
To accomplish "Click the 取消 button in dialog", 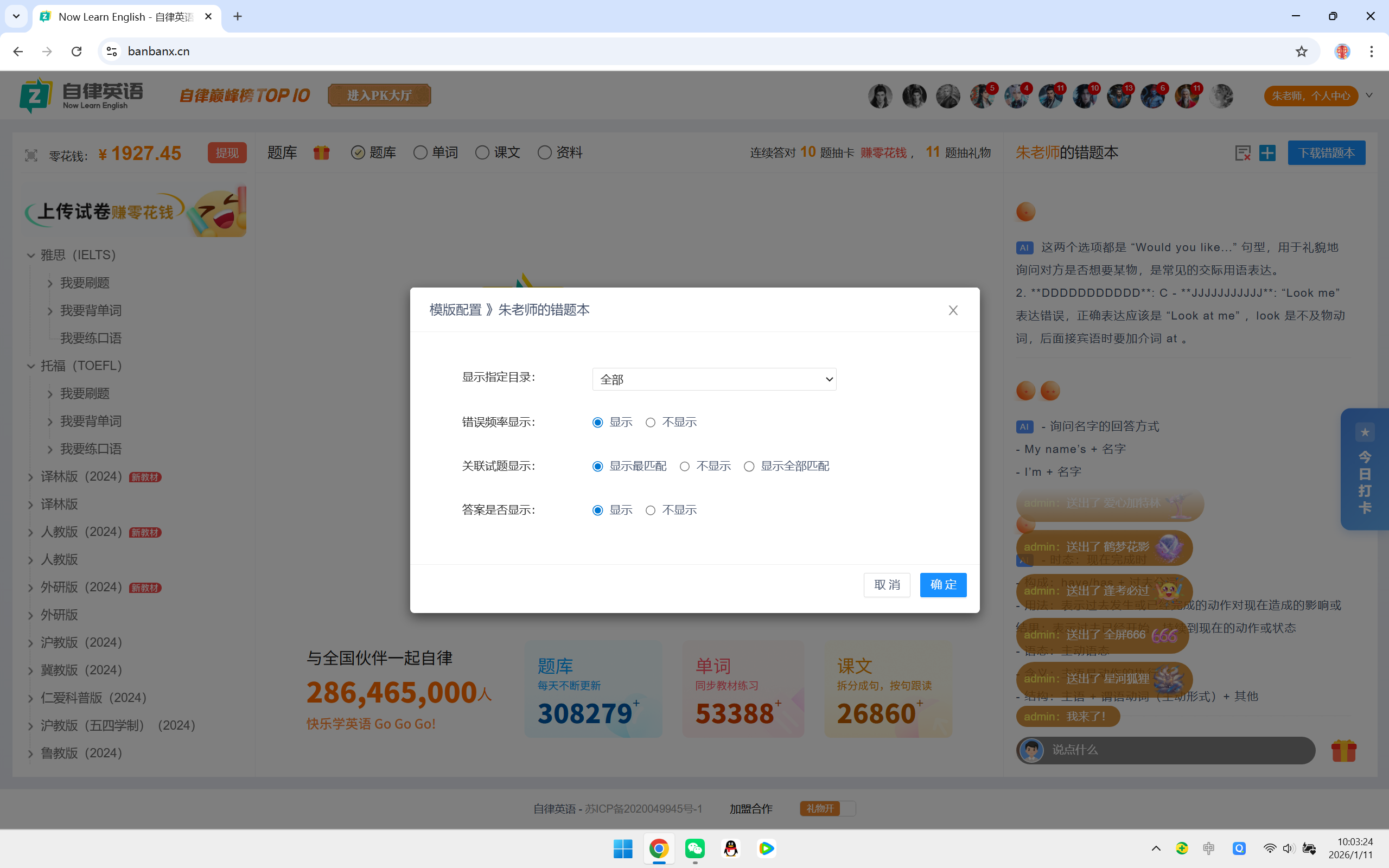I will click(x=887, y=584).
